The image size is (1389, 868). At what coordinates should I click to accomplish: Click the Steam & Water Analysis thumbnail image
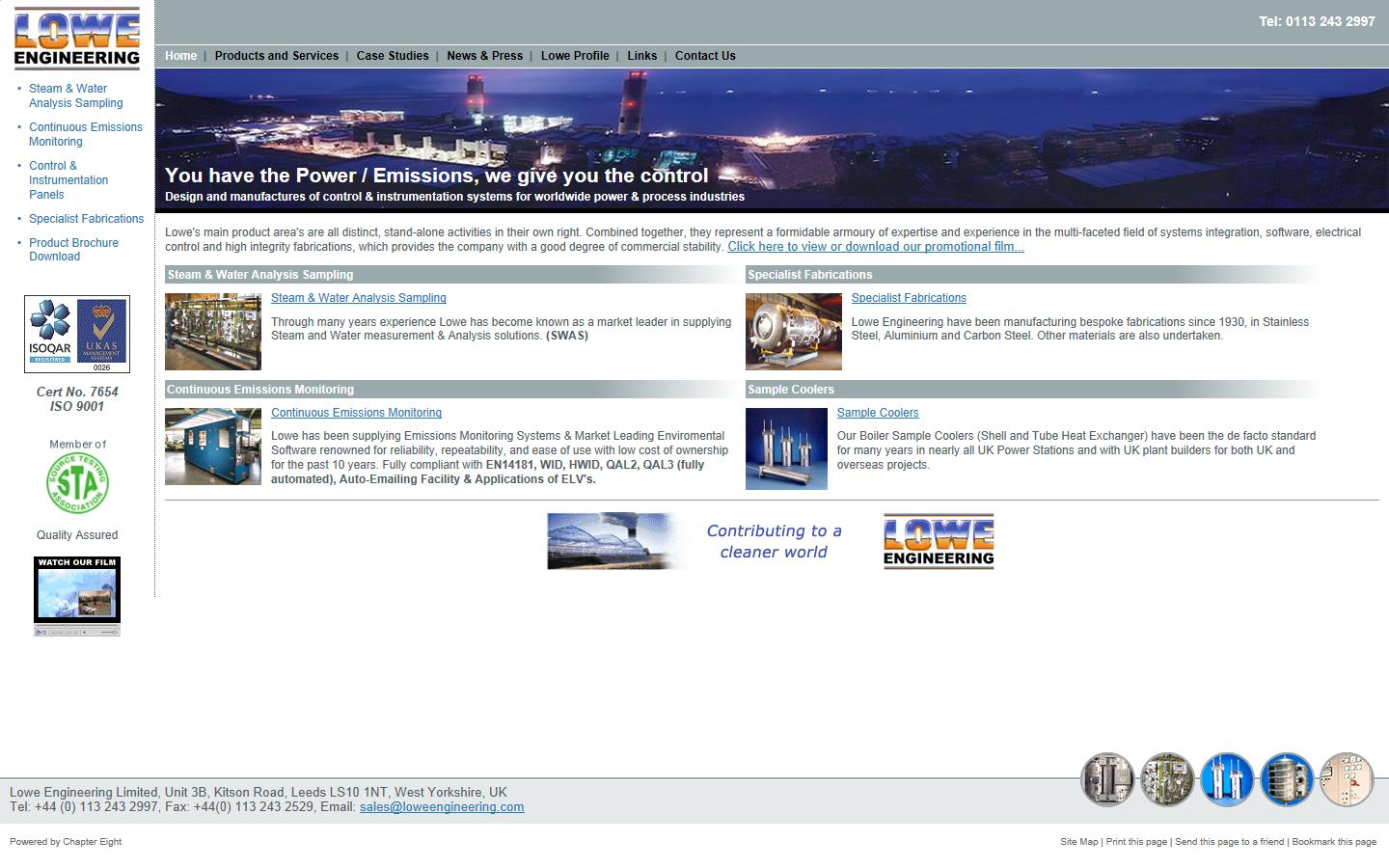pyautogui.click(x=213, y=332)
